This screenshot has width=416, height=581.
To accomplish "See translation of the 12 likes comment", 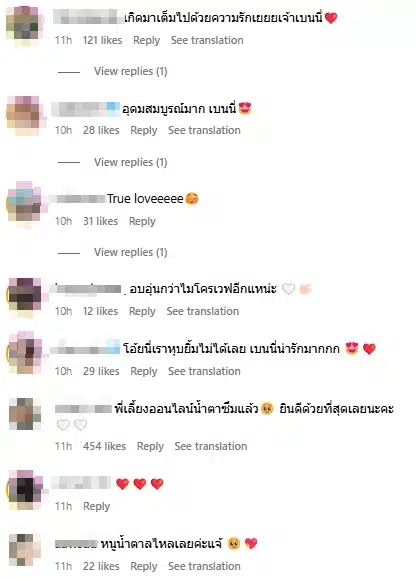I will [x=203, y=311].
